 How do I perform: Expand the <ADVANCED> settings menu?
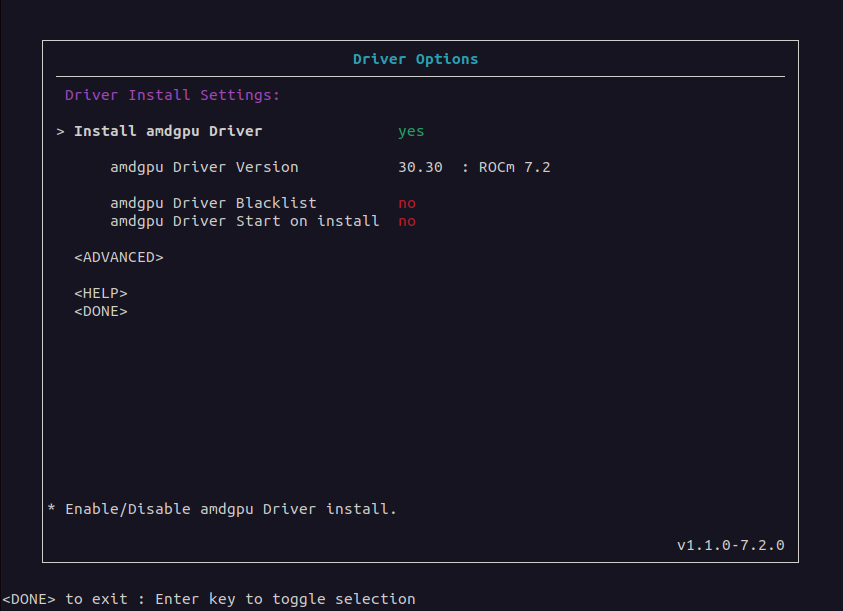119,257
